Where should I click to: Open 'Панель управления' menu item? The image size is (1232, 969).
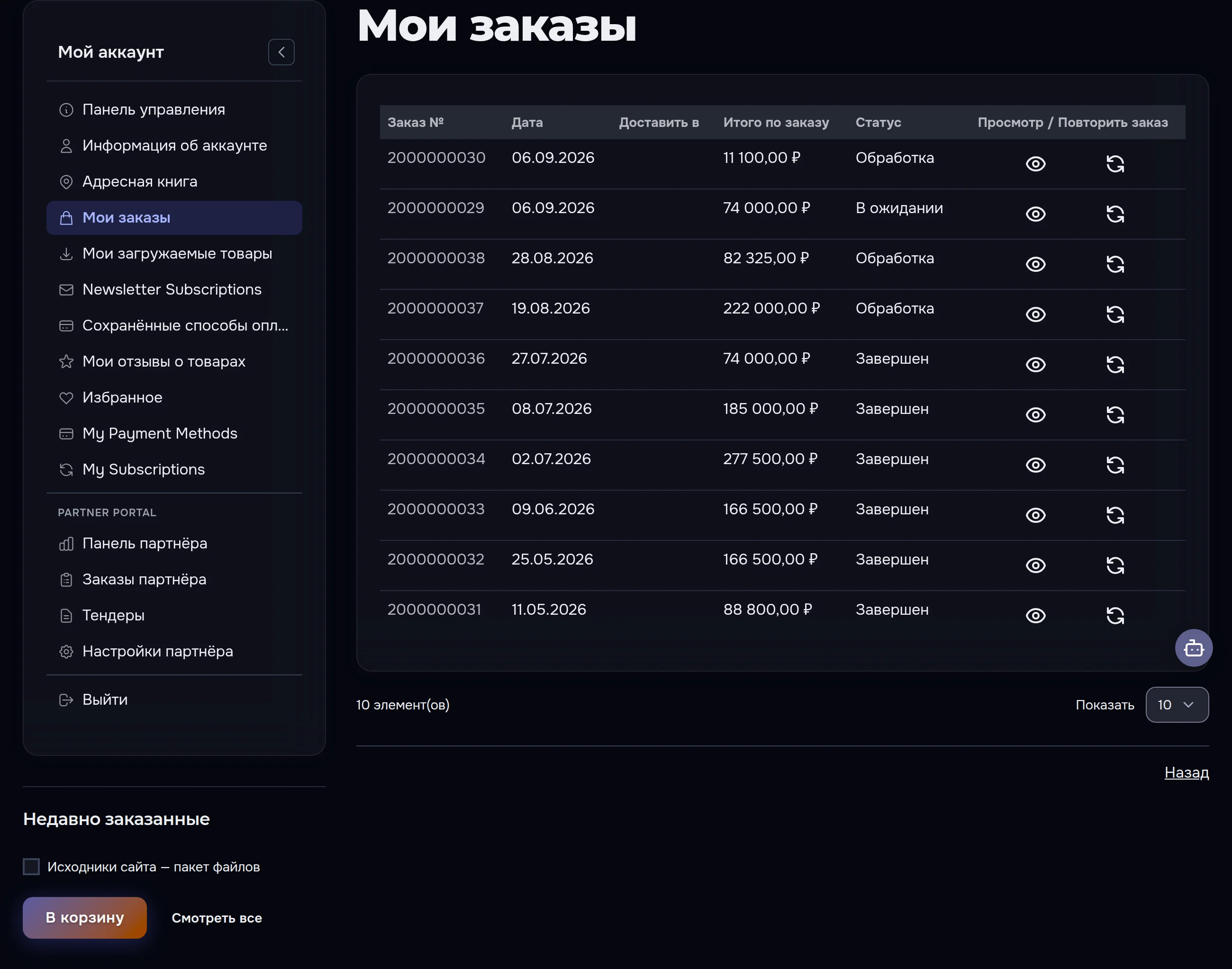(x=174, y=109)
